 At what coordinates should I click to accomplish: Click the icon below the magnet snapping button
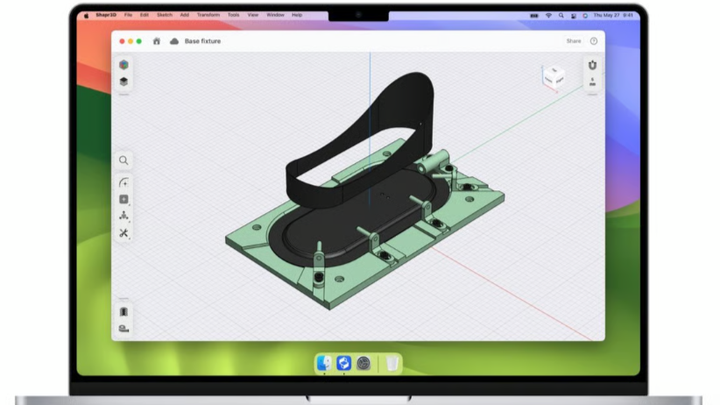pos(592,81)
